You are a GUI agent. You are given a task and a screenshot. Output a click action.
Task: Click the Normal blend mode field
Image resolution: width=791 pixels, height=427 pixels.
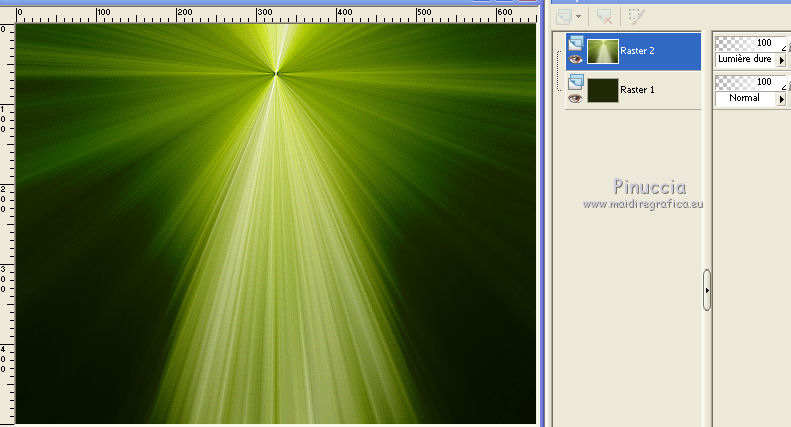coord(746,98)
